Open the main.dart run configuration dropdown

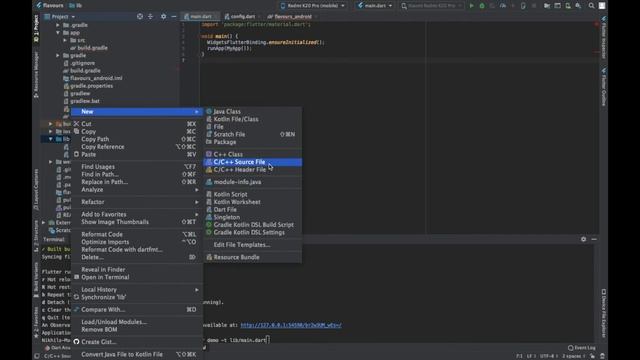tap(375, 6)
